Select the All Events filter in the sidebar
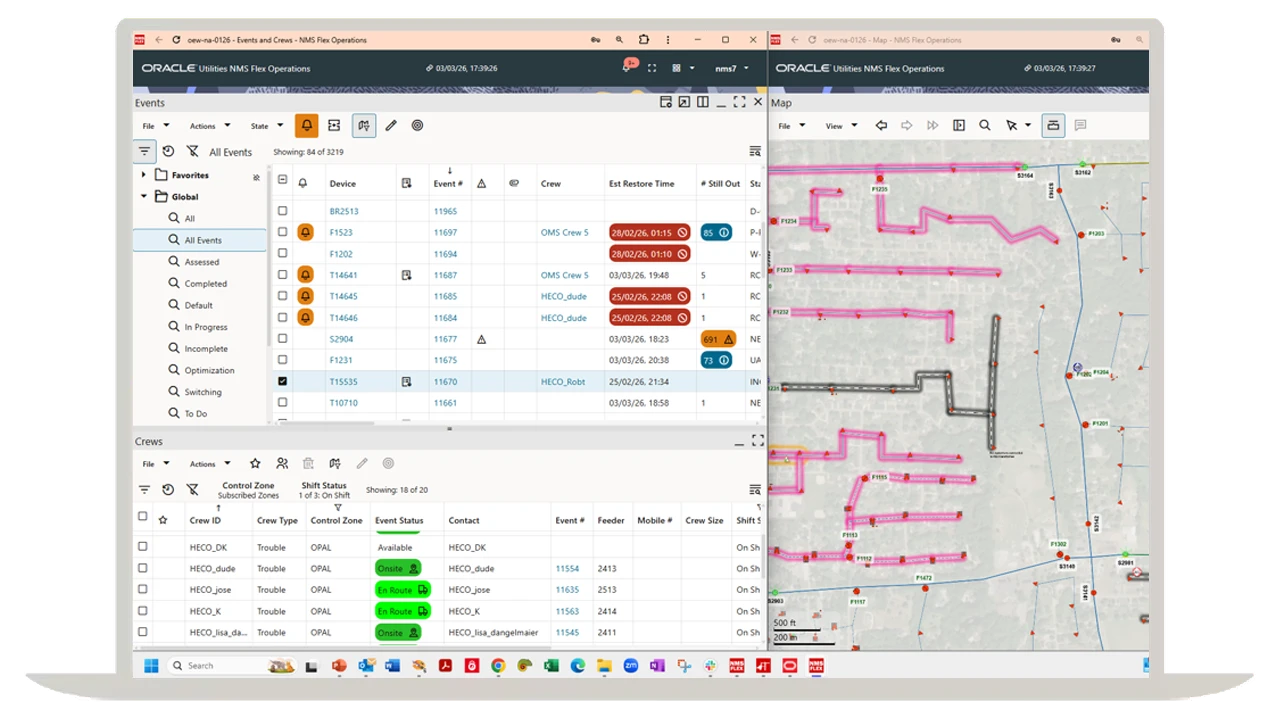Image resolution: width=1280 pixels, height=720 pixels. 202,239
